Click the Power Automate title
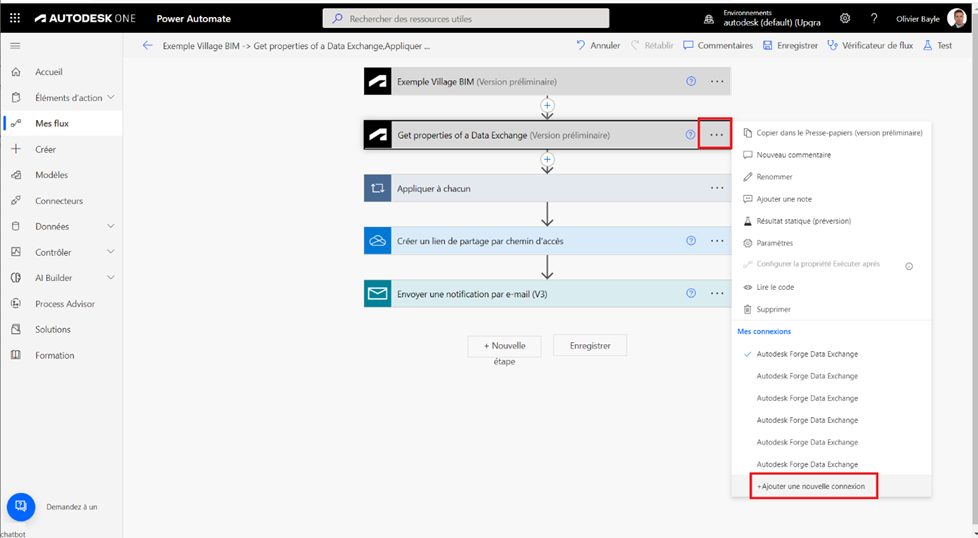This screenshot has width=978, height=538. pyautogui.click(x=193, y=19)
